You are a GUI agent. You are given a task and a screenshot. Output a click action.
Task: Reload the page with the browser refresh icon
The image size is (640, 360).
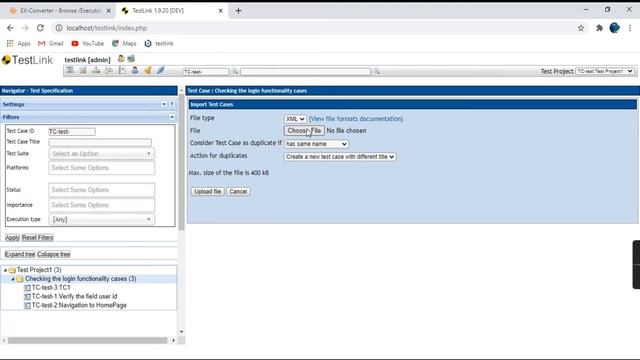coord(40,28)
